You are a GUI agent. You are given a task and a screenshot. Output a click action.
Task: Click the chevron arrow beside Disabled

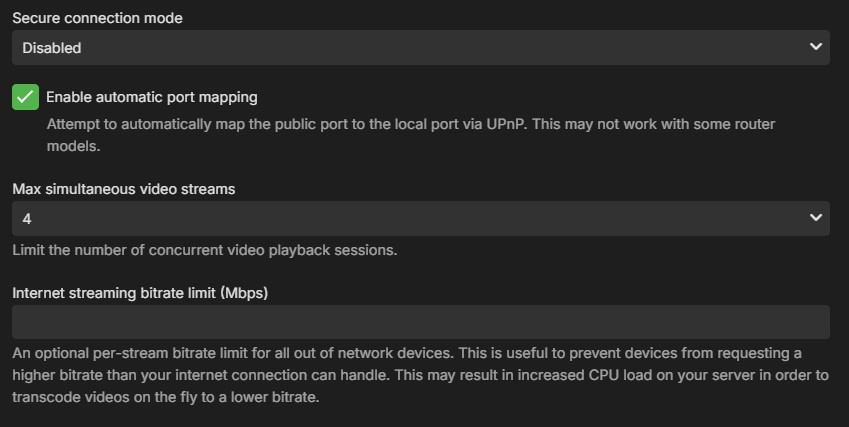(x=816, y=47)
